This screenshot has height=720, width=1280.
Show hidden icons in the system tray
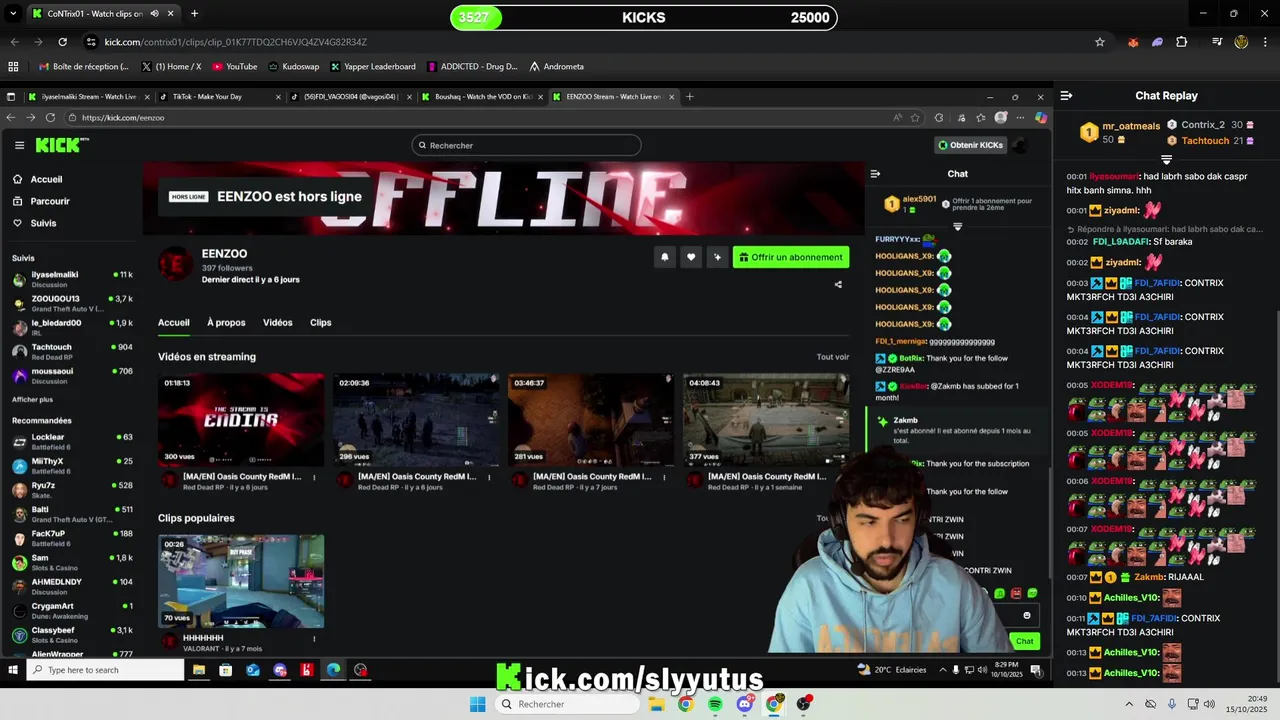(x=1129, y=704)
